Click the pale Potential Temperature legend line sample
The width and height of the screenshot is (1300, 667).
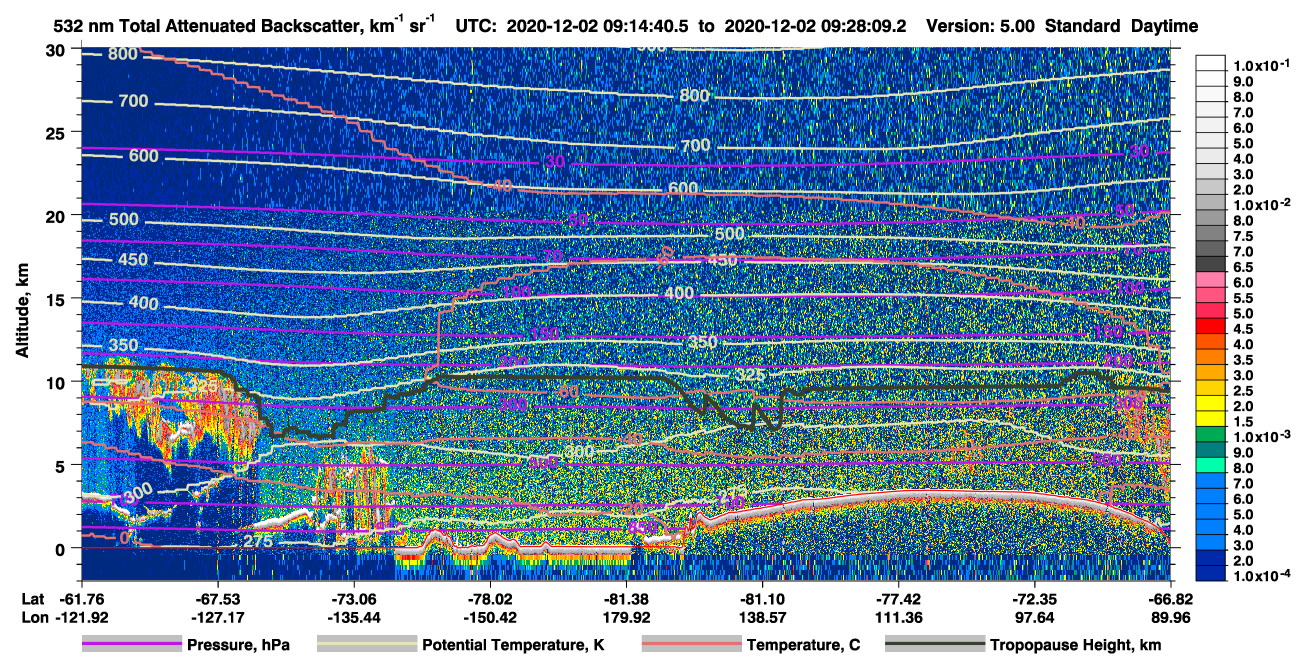coord(366,645)
